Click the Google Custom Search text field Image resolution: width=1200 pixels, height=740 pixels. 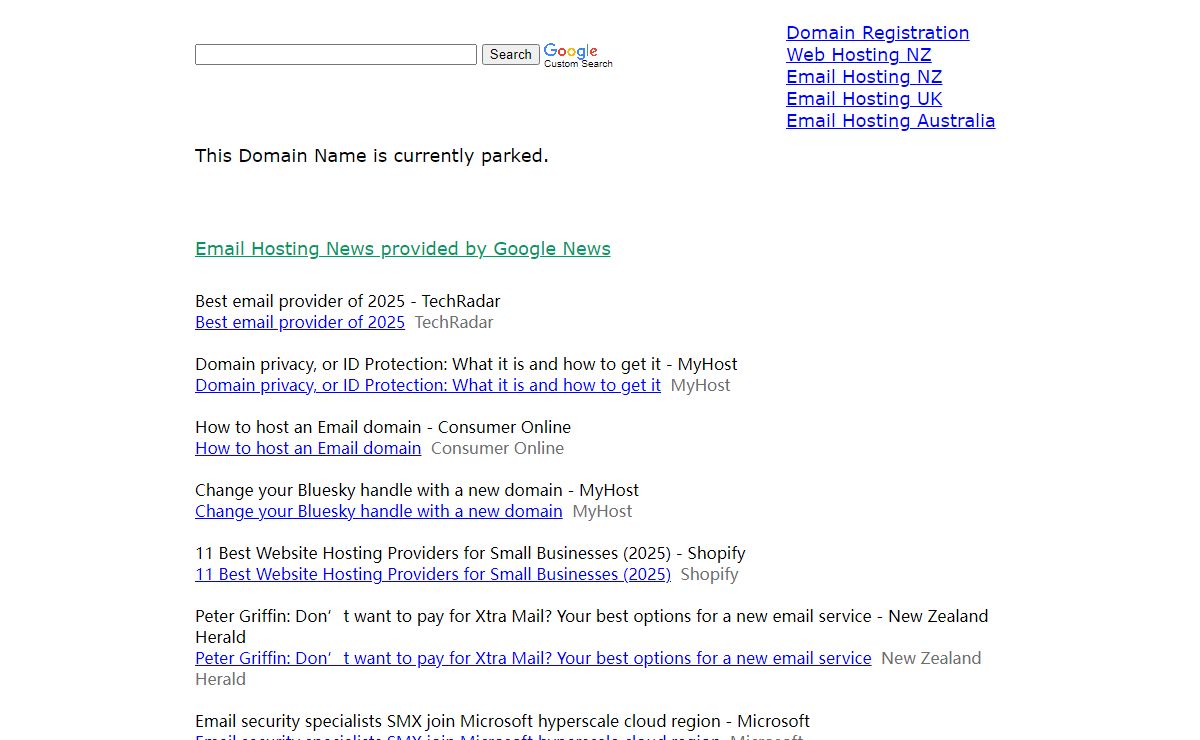pyautogui.click(x=336, y=55)
